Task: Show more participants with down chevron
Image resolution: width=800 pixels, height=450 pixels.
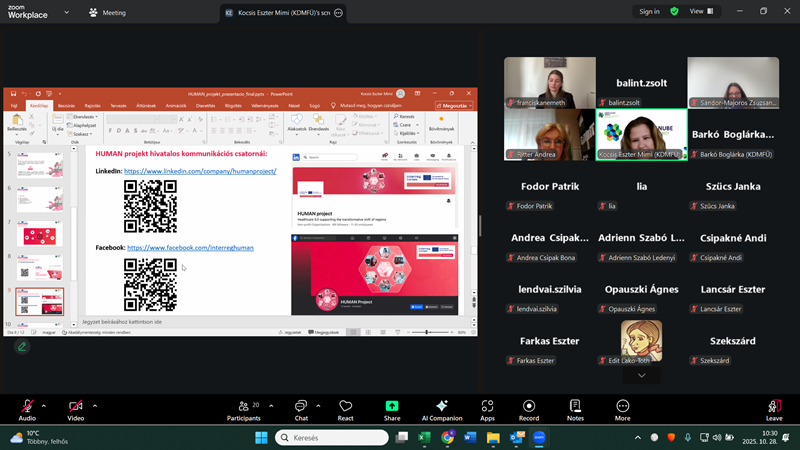Action: click(x=641, y=375)
